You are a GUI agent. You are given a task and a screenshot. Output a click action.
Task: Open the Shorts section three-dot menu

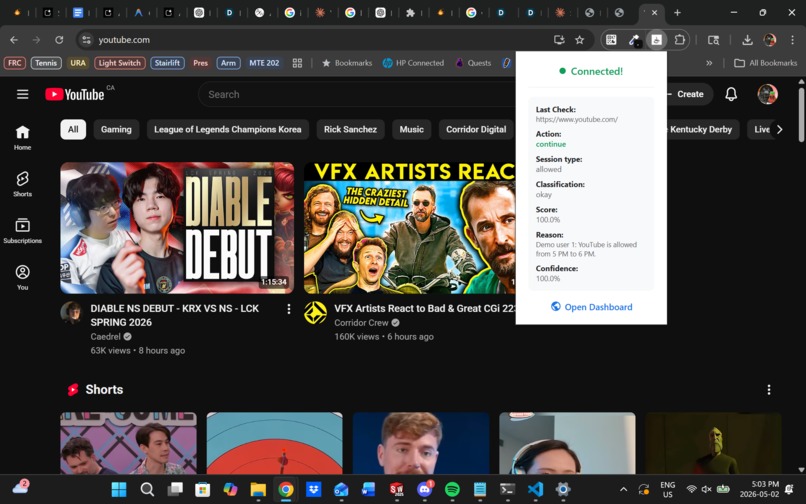(x=768, y=390)
